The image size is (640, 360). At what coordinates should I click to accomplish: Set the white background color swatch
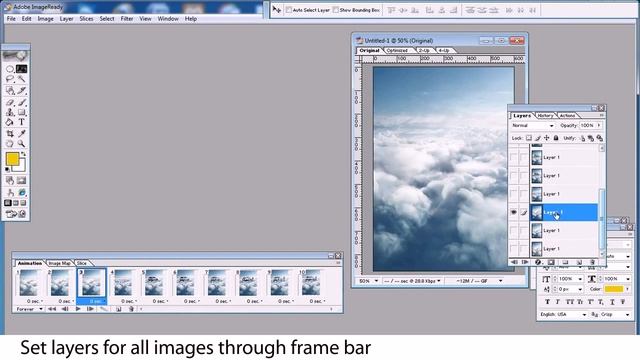tap(22, 167)
